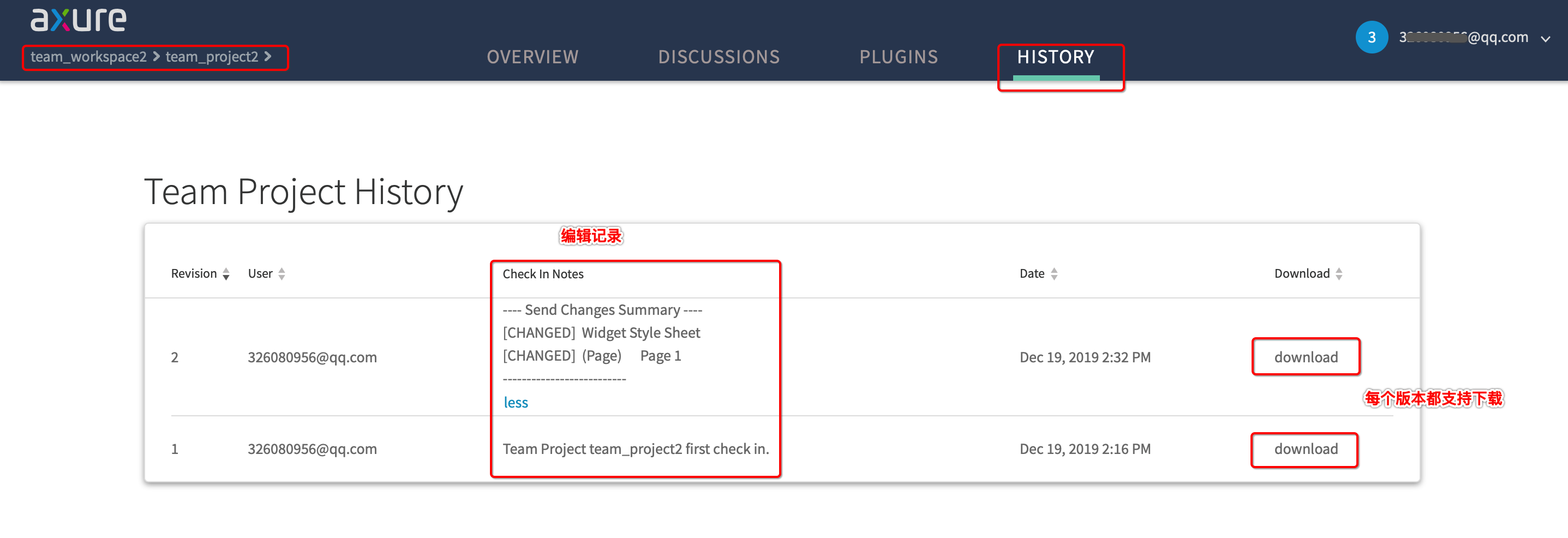The image size is (1568, 538).
Task: Click the blue user avatar circle
Action: coord(1372,37)
